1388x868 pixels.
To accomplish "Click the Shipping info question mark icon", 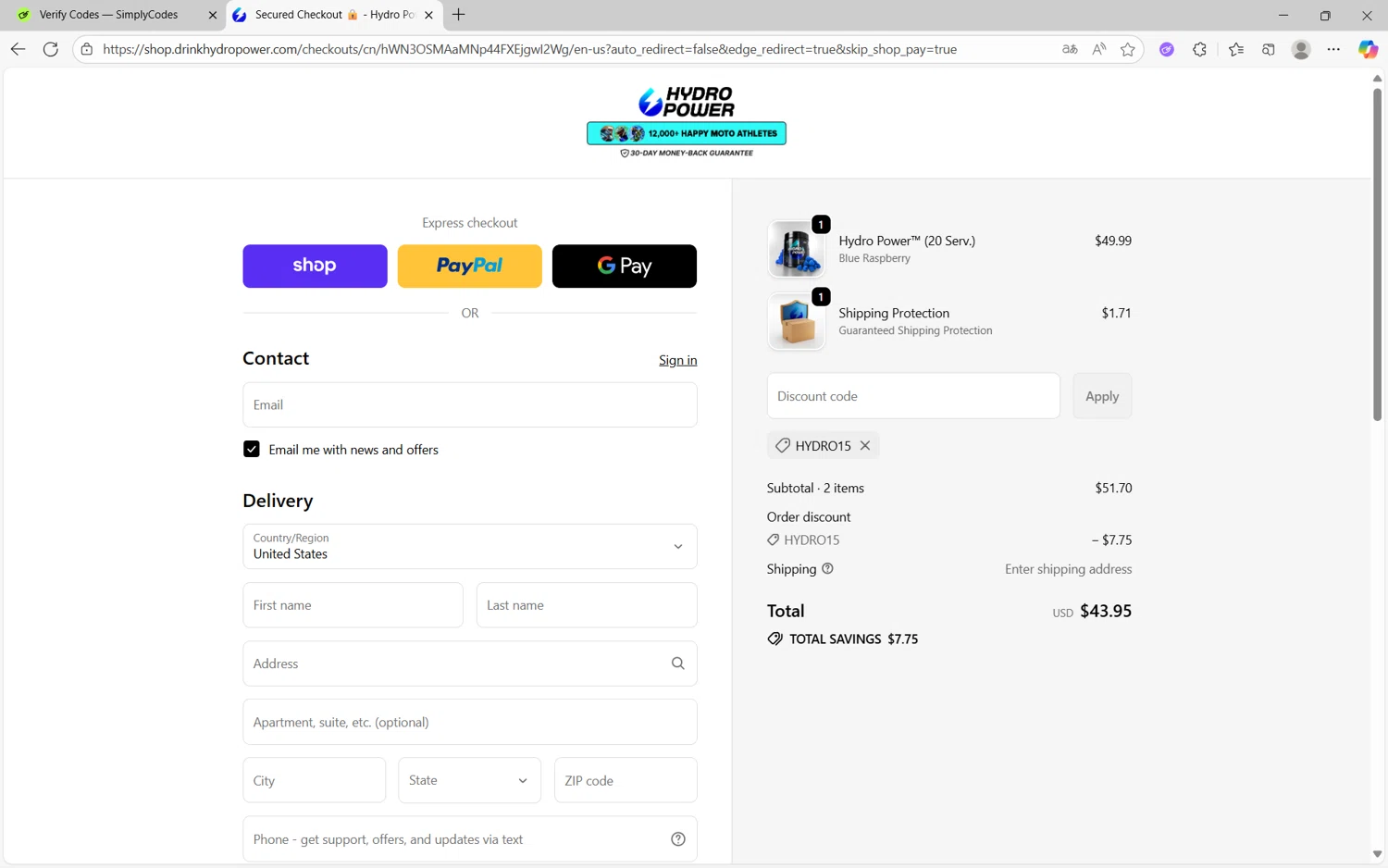I will [x=828, y=568].
